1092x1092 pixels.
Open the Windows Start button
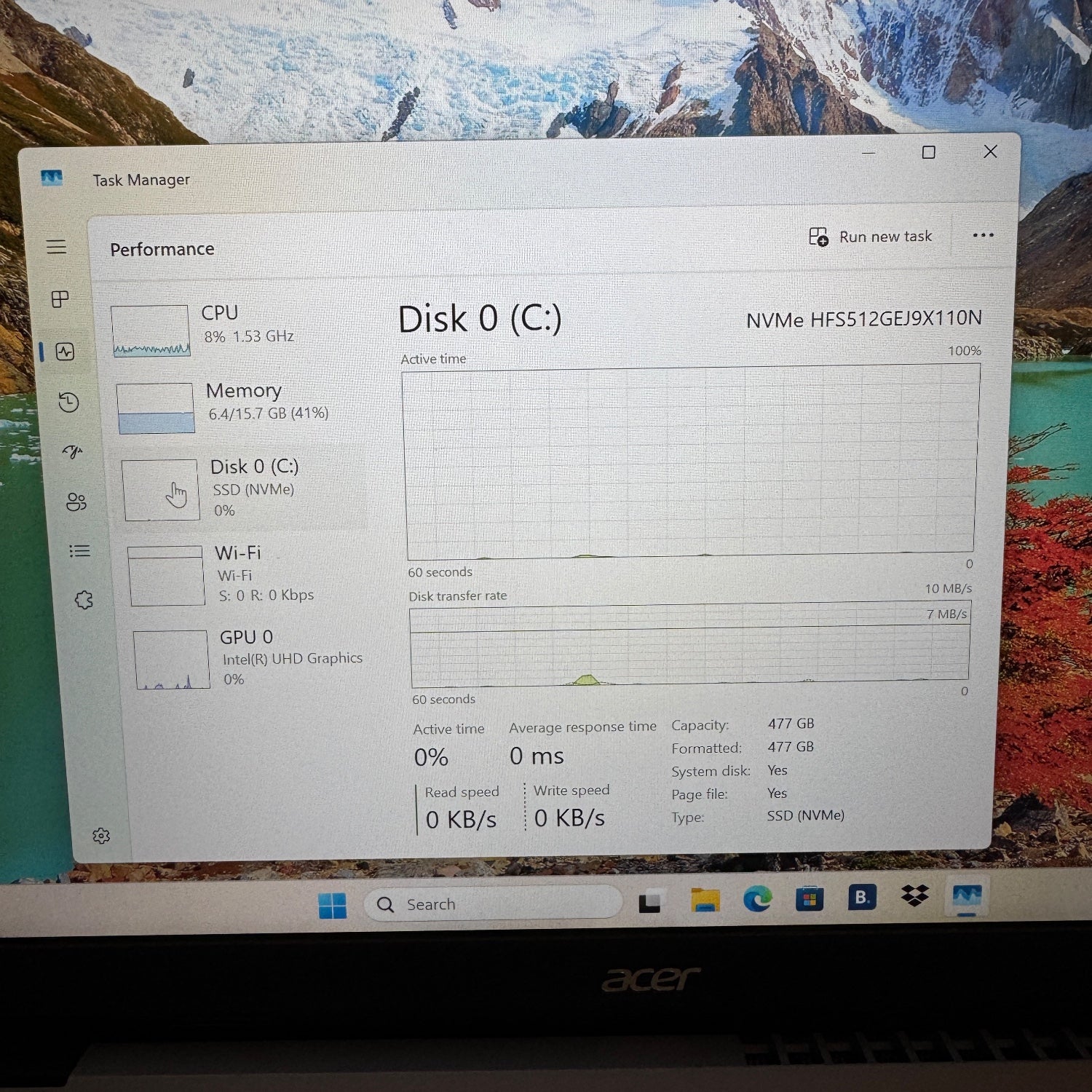coord(333,906)
